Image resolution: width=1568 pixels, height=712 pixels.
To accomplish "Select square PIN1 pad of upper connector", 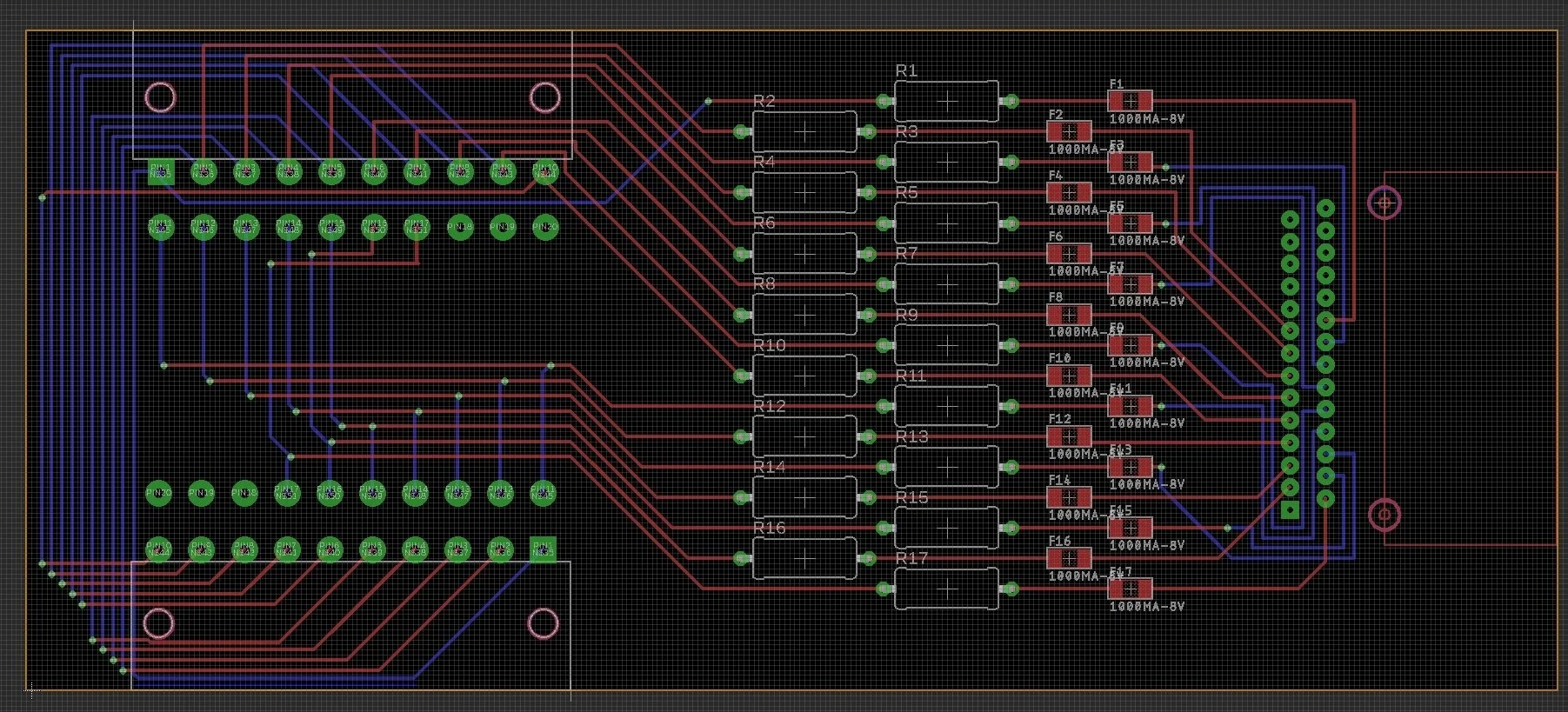I will pyautogui.click(x=160, y=171).
